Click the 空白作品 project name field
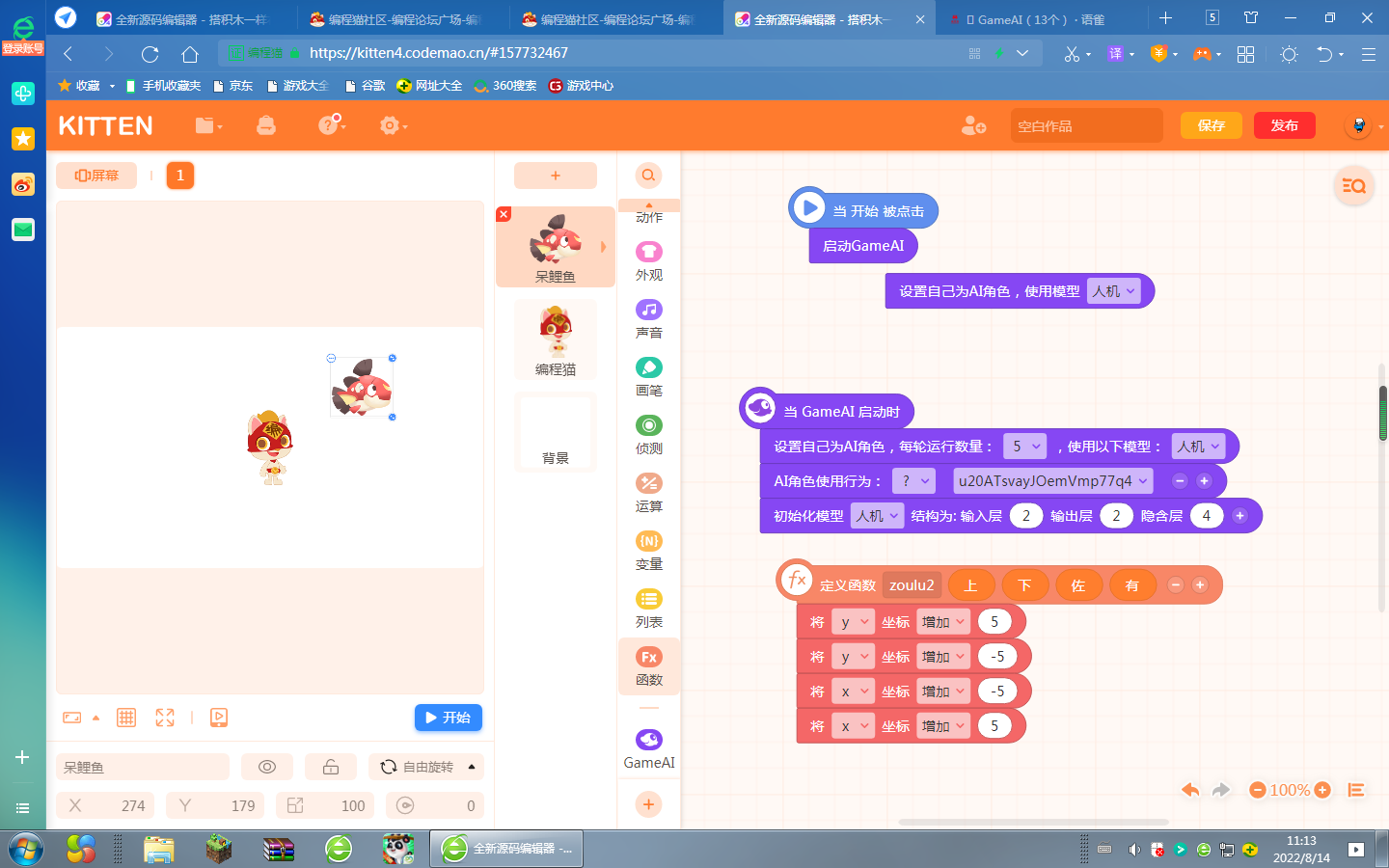Image resolution: width=1389 pixels, height=868 pixels. click(1086, 125)
